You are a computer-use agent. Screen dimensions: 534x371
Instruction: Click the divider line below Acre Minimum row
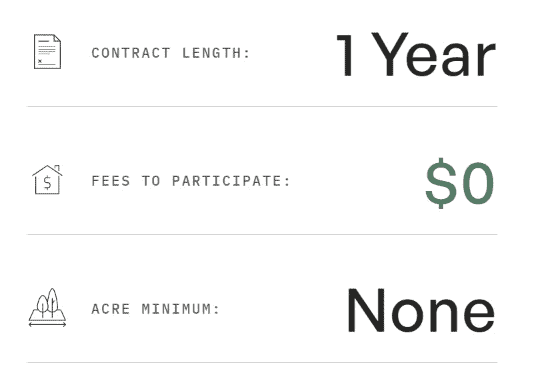point(262,362)
